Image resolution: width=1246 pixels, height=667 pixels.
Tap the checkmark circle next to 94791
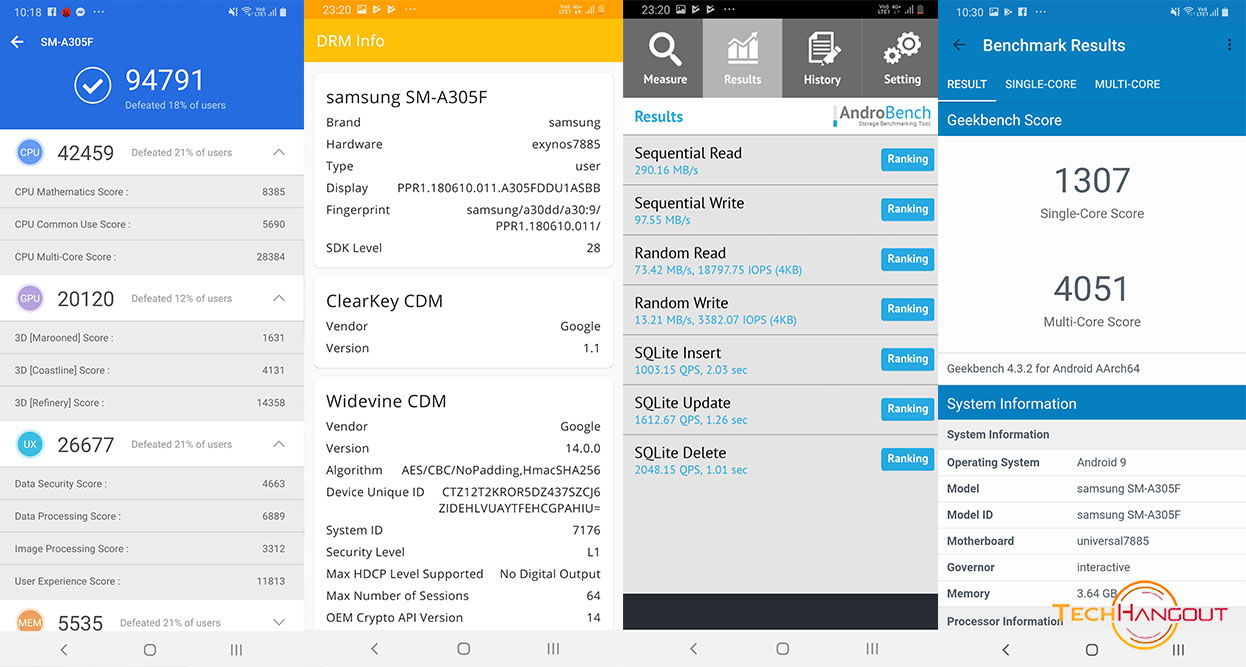[93, 86]
